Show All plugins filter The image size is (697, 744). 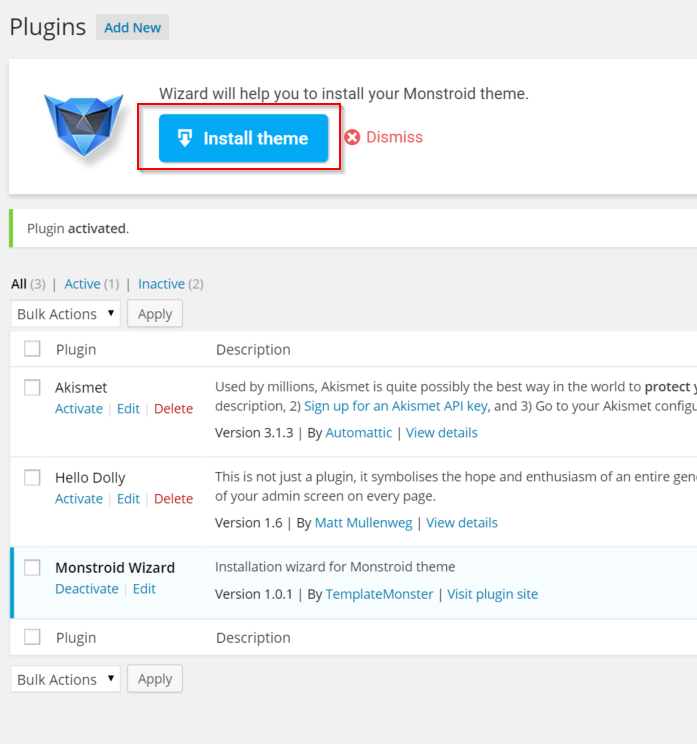coord(19,284)
